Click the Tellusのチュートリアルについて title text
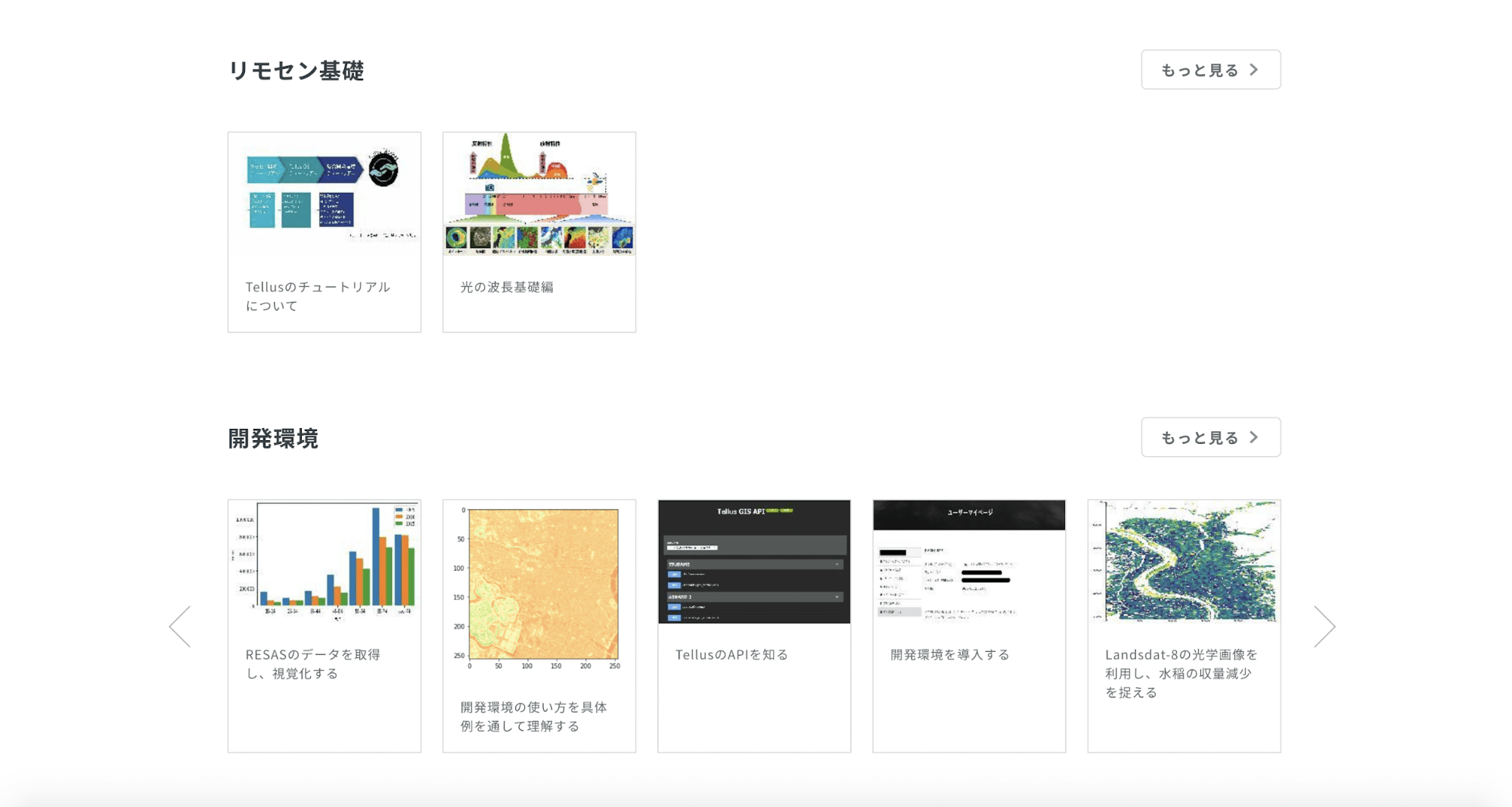 [x=318, y=296]
